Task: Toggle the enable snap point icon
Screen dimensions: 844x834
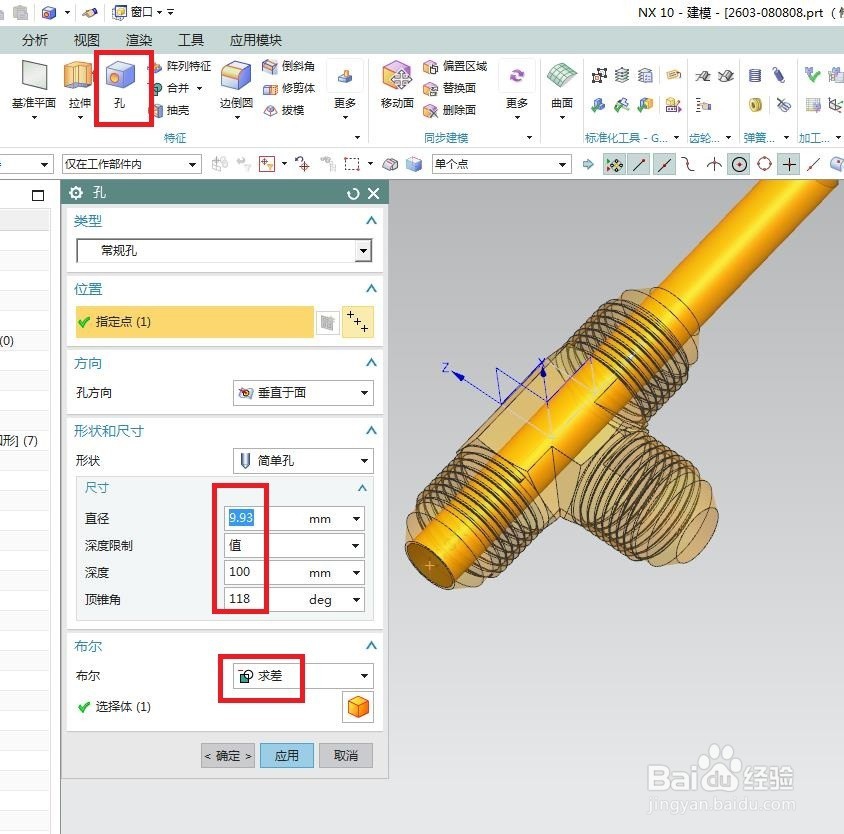Action: pyautogui.click(x=614, y=165)
